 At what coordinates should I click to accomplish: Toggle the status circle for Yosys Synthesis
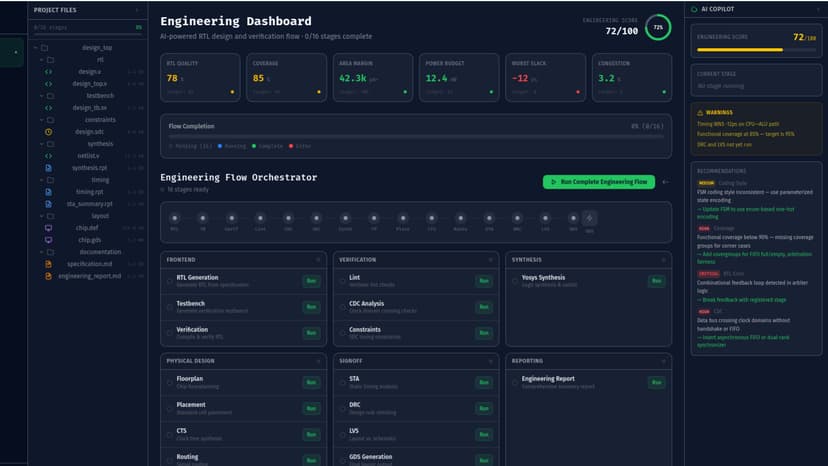click(x=515, y=281)
